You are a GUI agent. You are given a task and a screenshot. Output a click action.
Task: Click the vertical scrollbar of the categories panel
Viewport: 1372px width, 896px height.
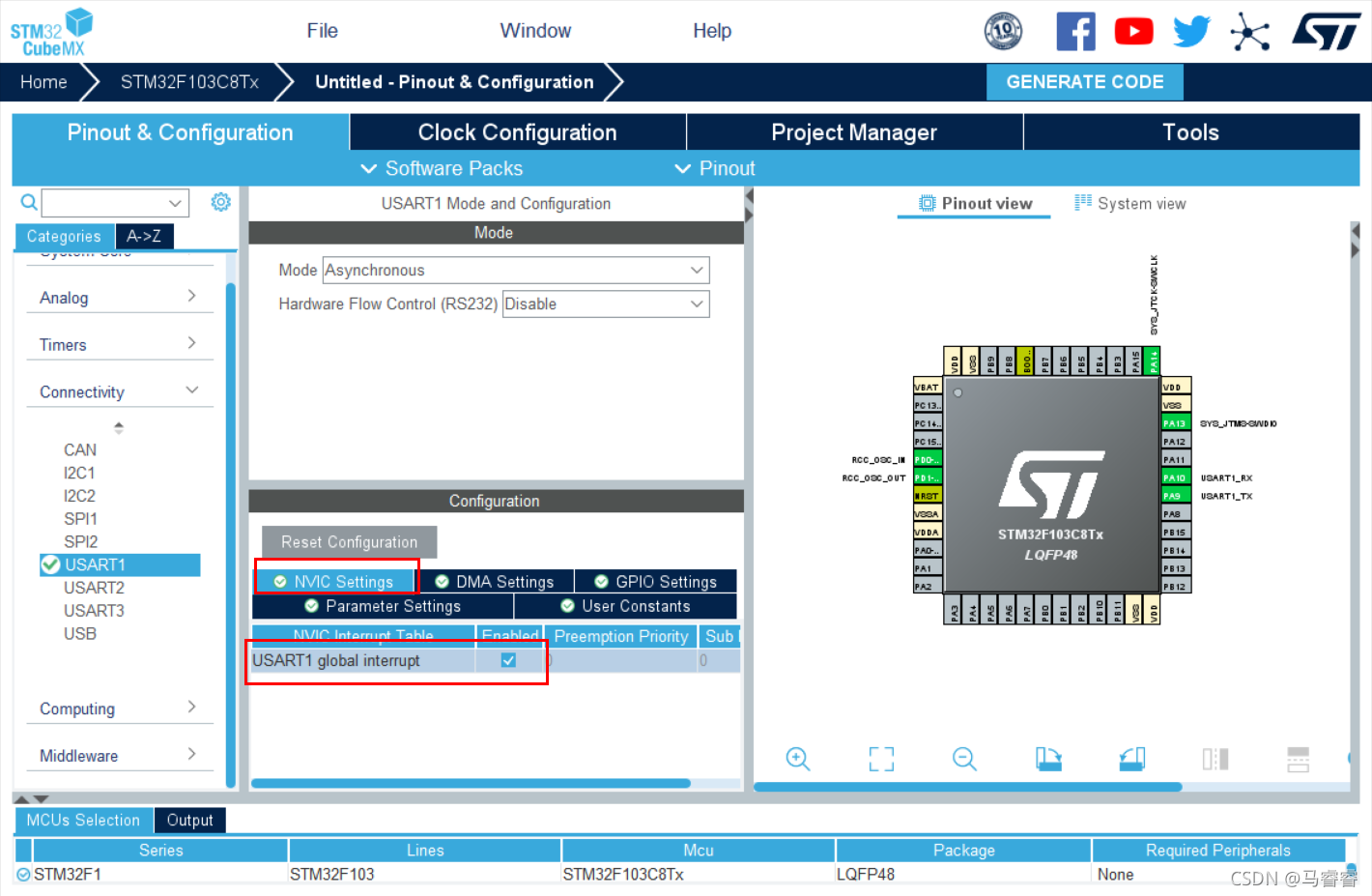click(x=231, y=535)
